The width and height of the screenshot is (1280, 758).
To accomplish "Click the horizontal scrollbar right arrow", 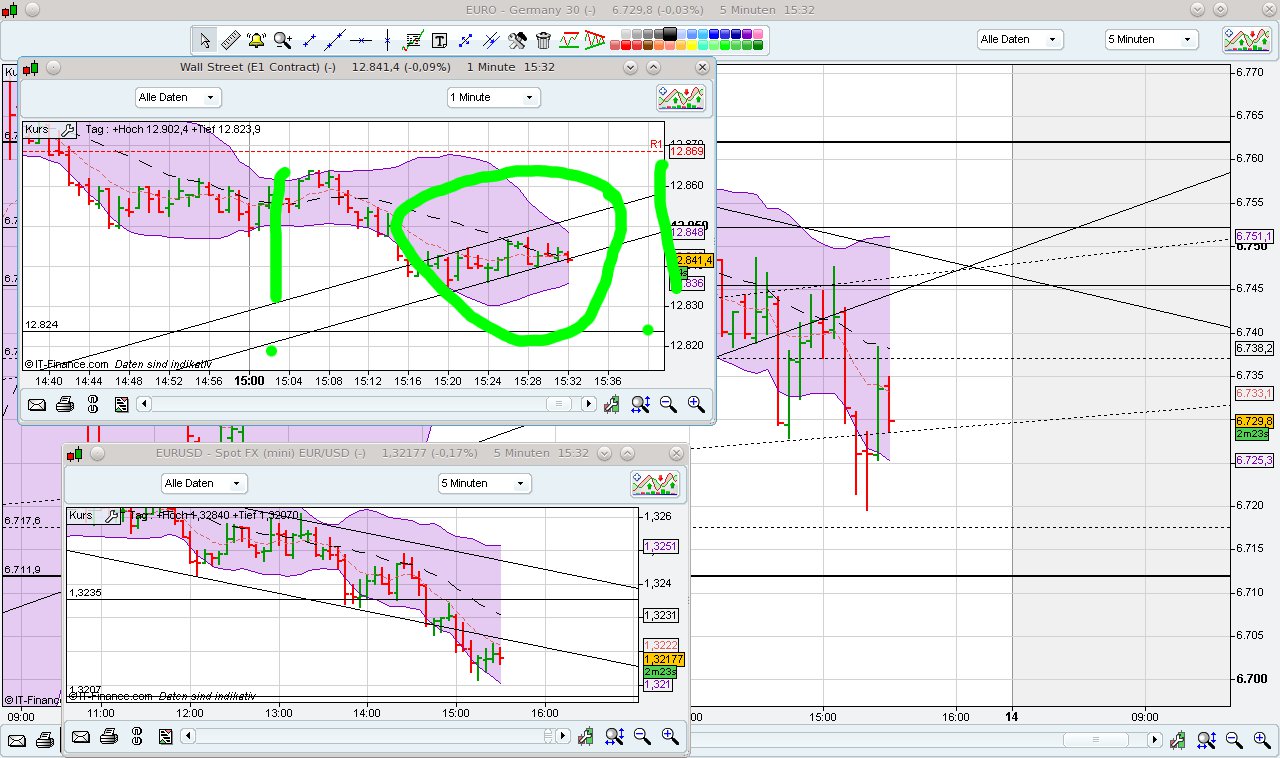I will pos(588,404).
